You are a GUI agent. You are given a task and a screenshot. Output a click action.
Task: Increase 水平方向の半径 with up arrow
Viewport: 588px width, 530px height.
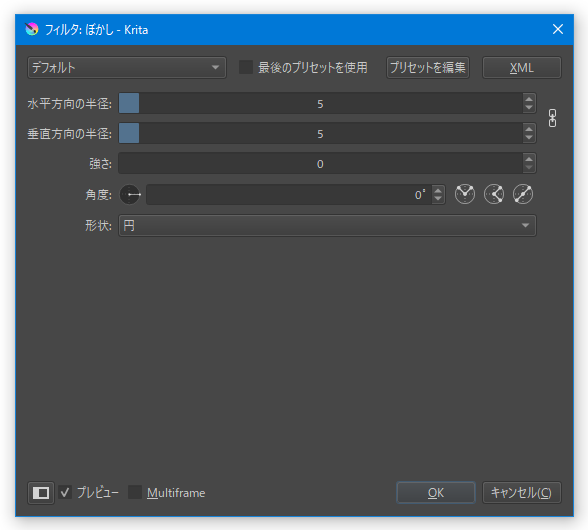coord(529,99)
